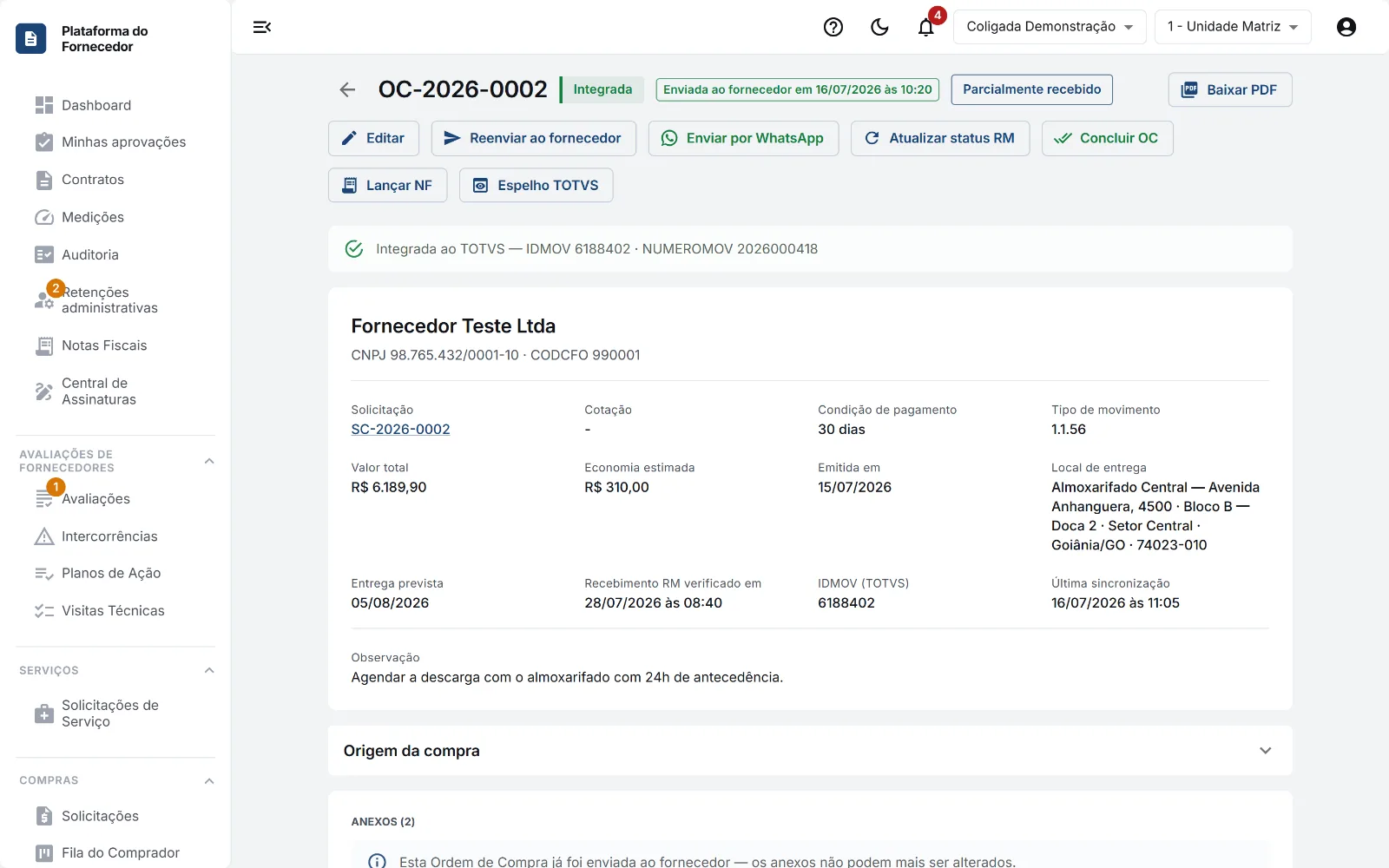Click the Auditoria sidebar icon
1389x868 pixels.
pyautogui.click(x=44, y=254)
